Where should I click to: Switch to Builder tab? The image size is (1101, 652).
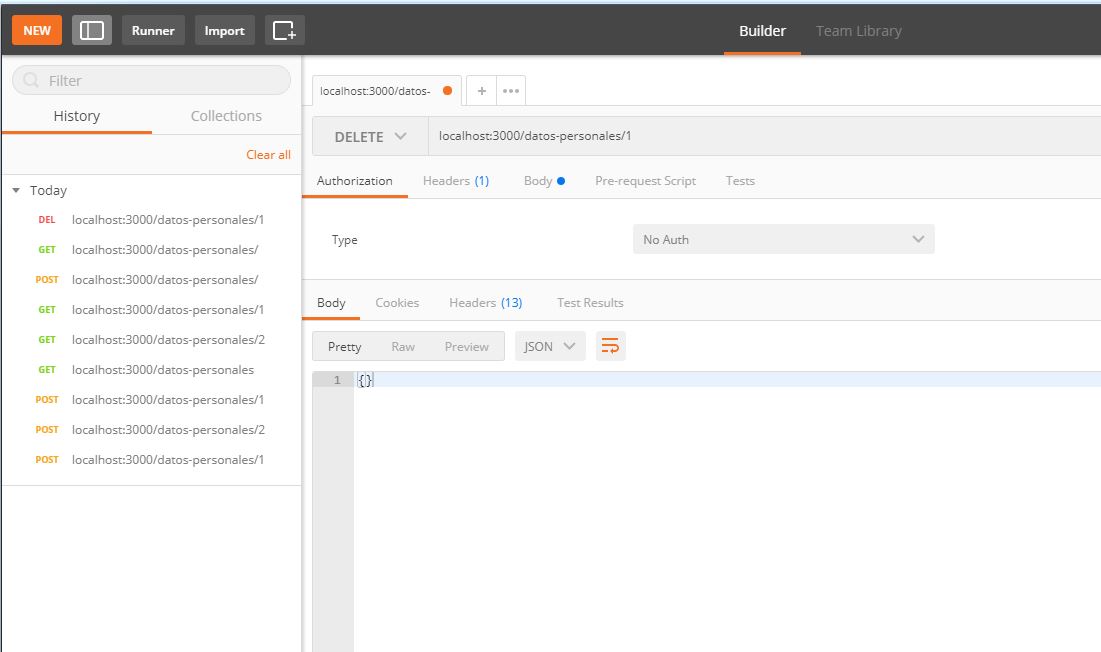[762, 31]
